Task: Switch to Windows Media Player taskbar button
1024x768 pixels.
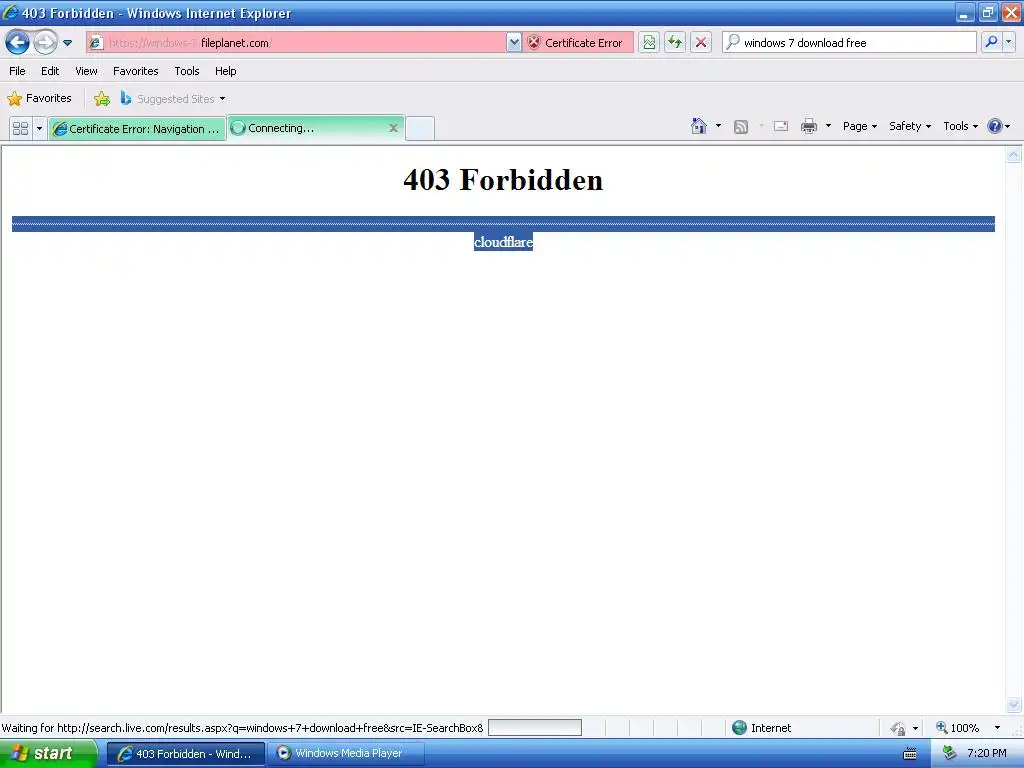Action: pos(346,754)
